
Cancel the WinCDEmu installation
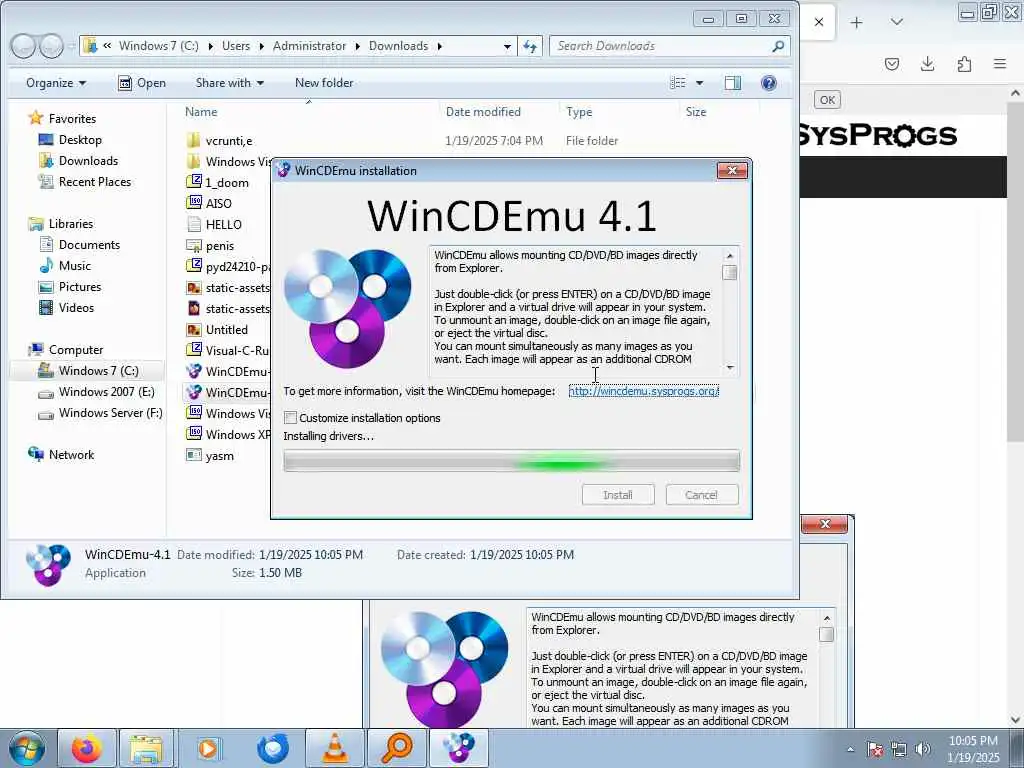click(701, 495)
